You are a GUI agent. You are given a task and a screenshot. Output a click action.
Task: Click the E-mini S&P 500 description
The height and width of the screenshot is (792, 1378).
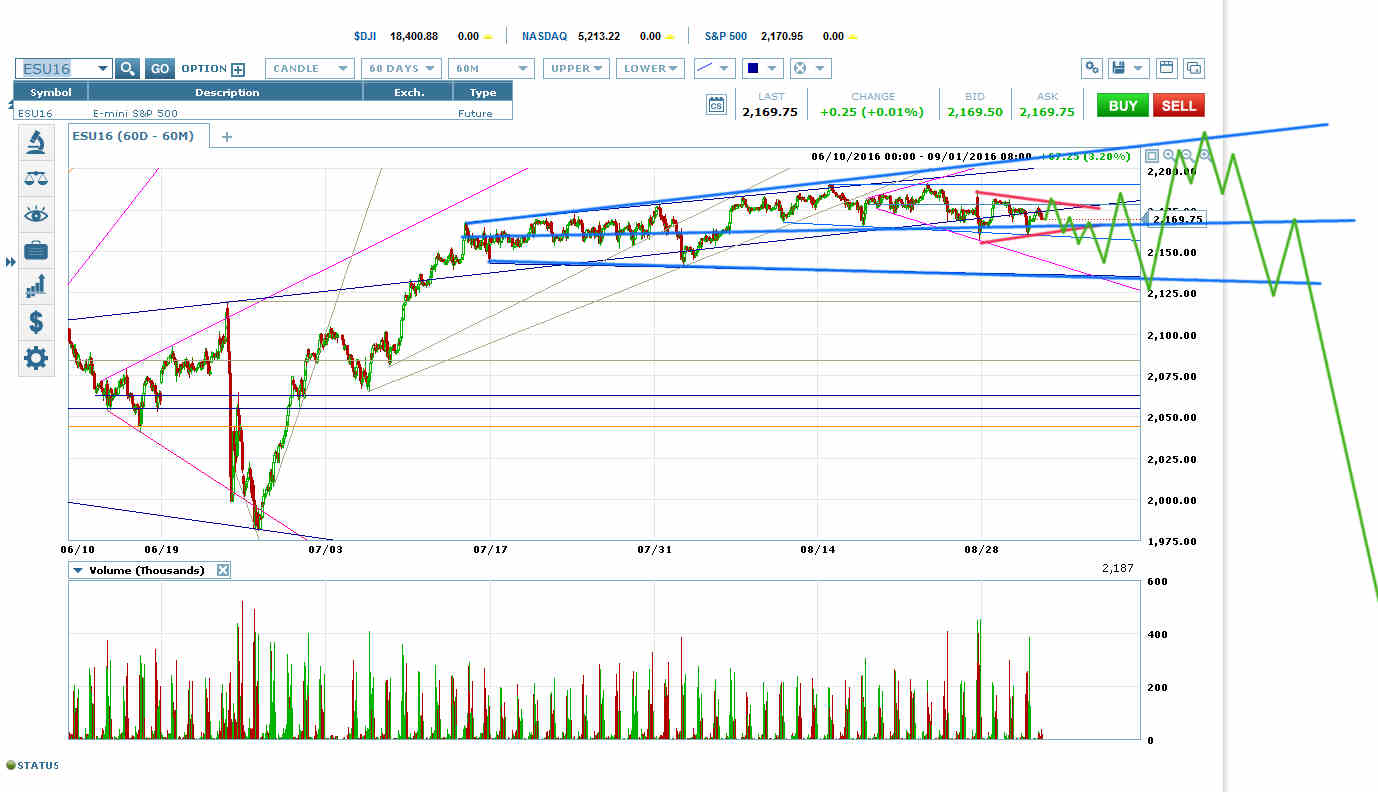(x=135, y=113)
